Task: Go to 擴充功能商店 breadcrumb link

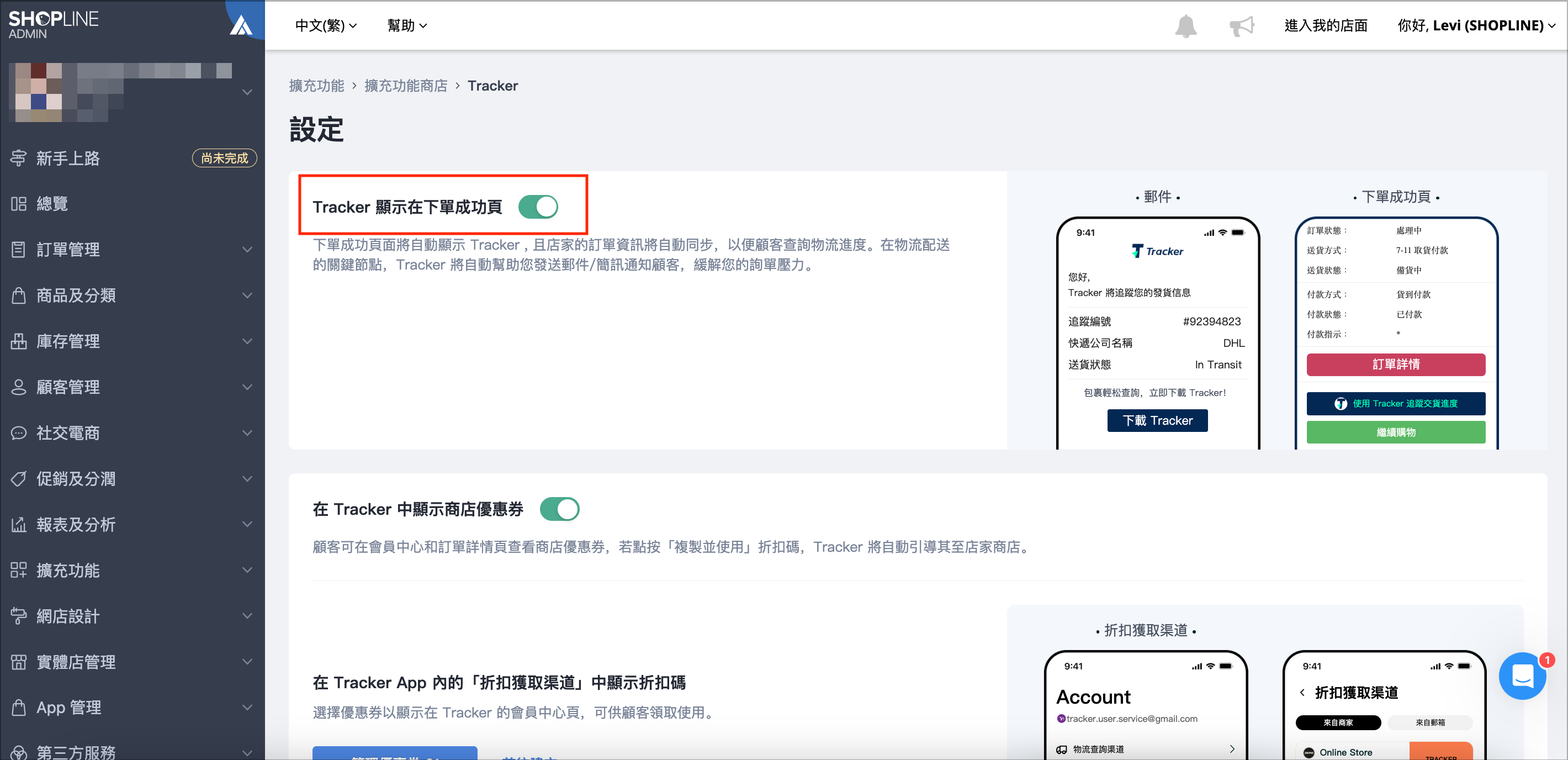Action: 405,86
